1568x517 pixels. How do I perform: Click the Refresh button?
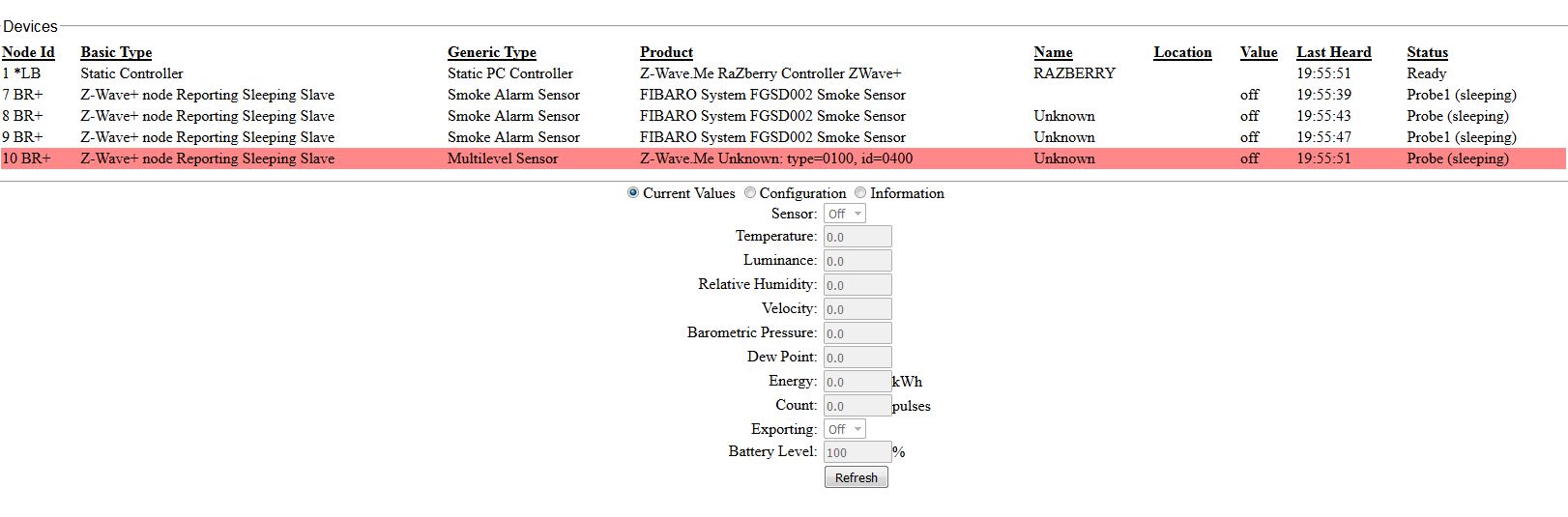tap(856, 477)
